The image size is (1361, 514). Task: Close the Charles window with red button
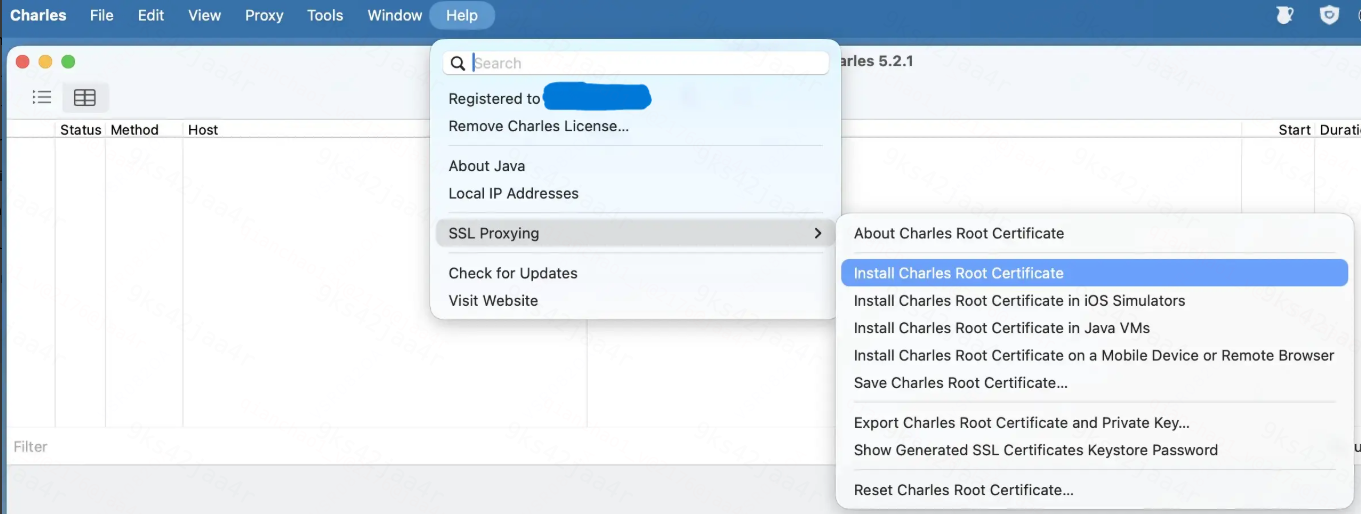pyautogui.click(x=23, y=62)
